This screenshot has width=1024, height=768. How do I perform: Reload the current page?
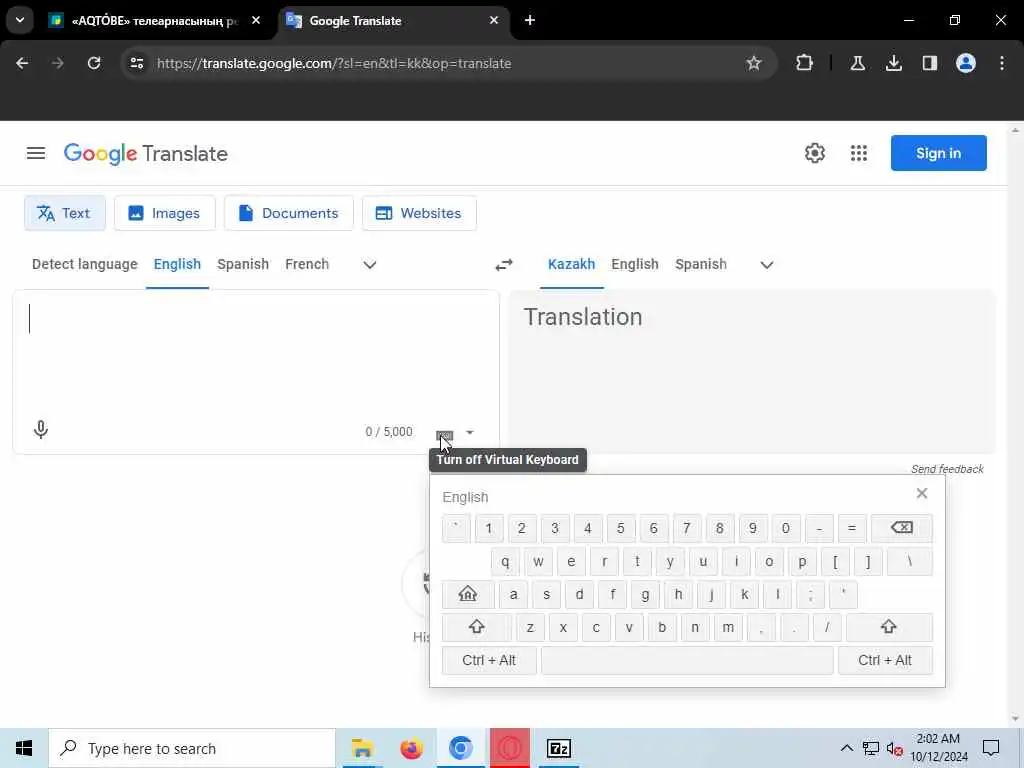tap(94, 63)
